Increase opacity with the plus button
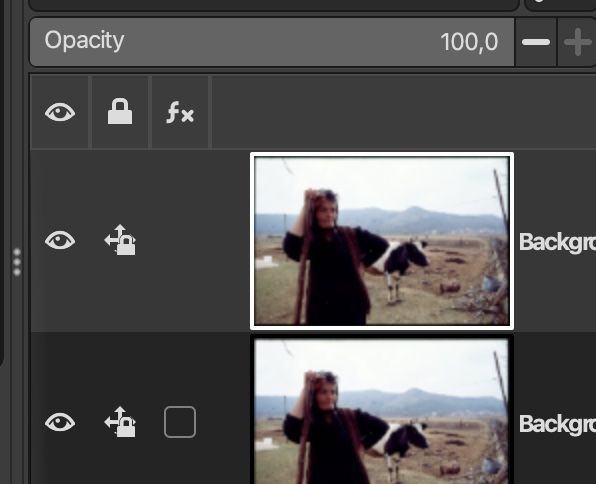Screen dimensions: 596x484 (577, 42)
